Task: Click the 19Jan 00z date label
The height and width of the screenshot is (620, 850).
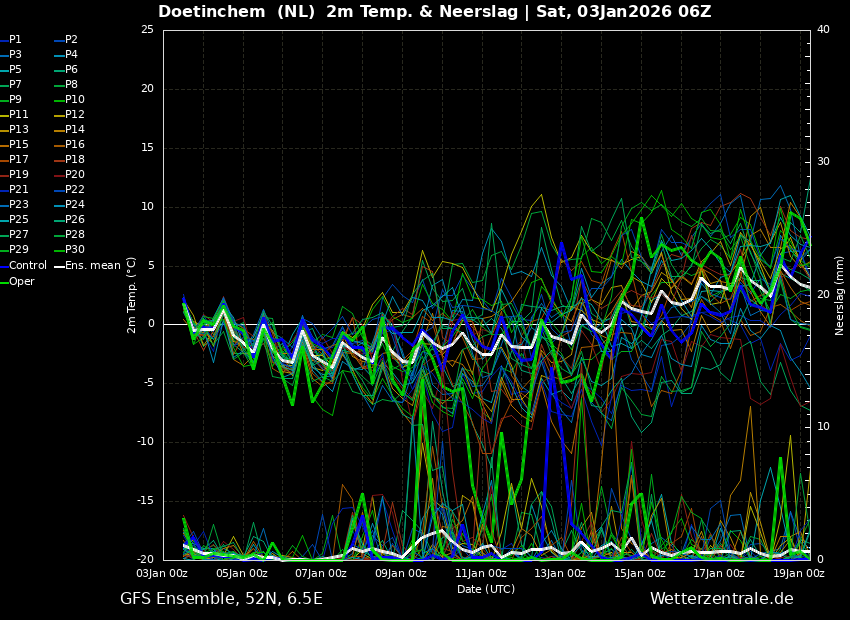Action: click(x=799, y=573)
